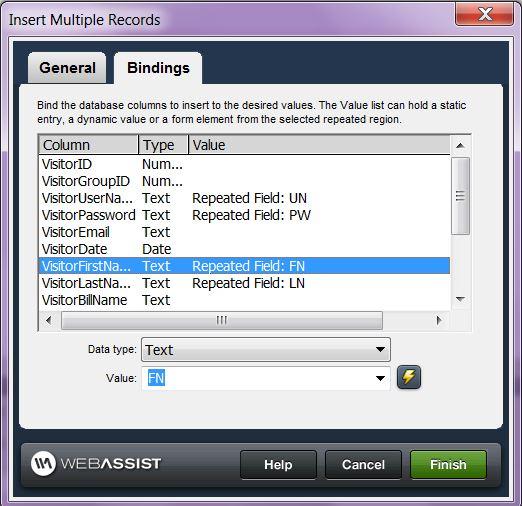The width and height of the screenshot is (522, 506).
Task: Close the Insert Multiple Records dialog
Action: click(484, 14)
